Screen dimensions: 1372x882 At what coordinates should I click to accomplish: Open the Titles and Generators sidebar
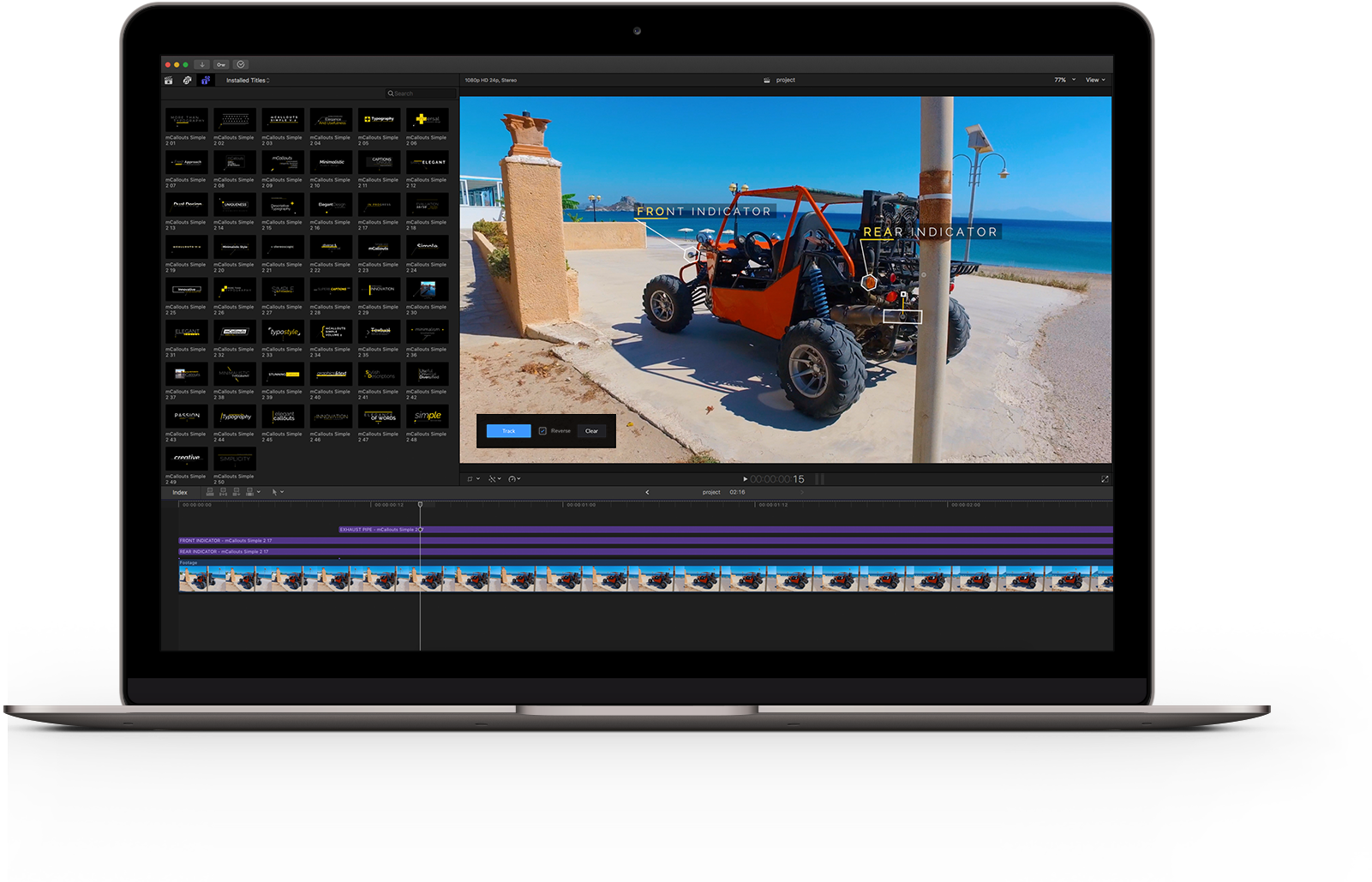pyautogui.click(x=206, y=81)
